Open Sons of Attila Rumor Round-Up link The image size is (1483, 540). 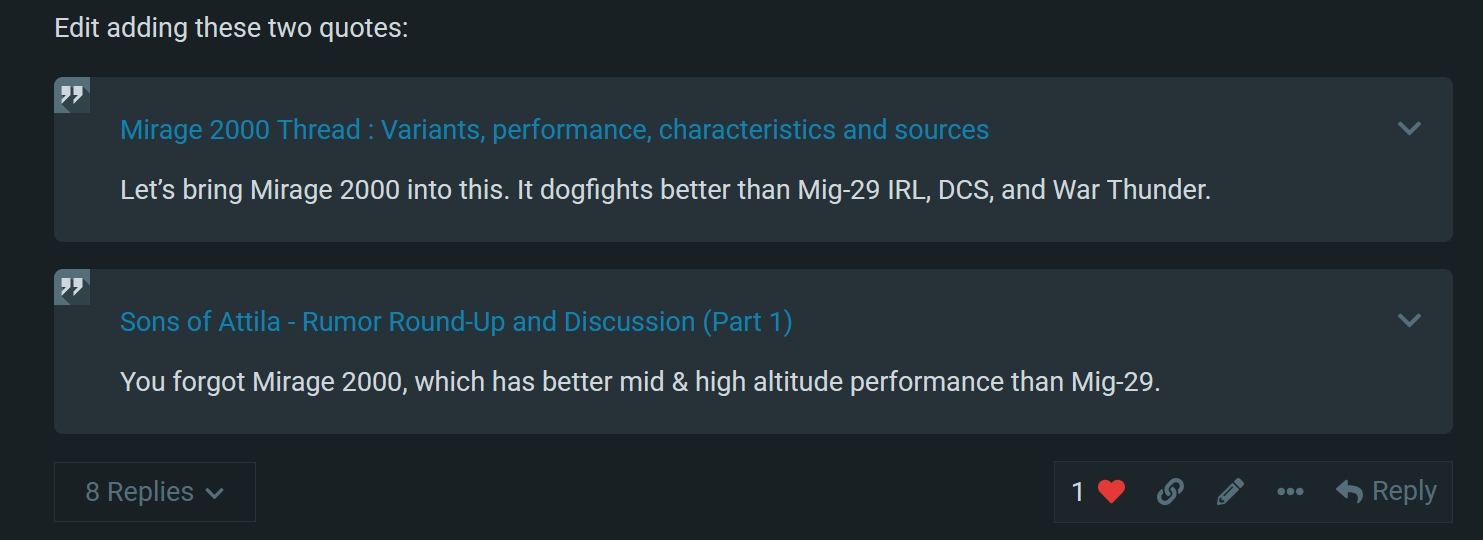point(456,322)
